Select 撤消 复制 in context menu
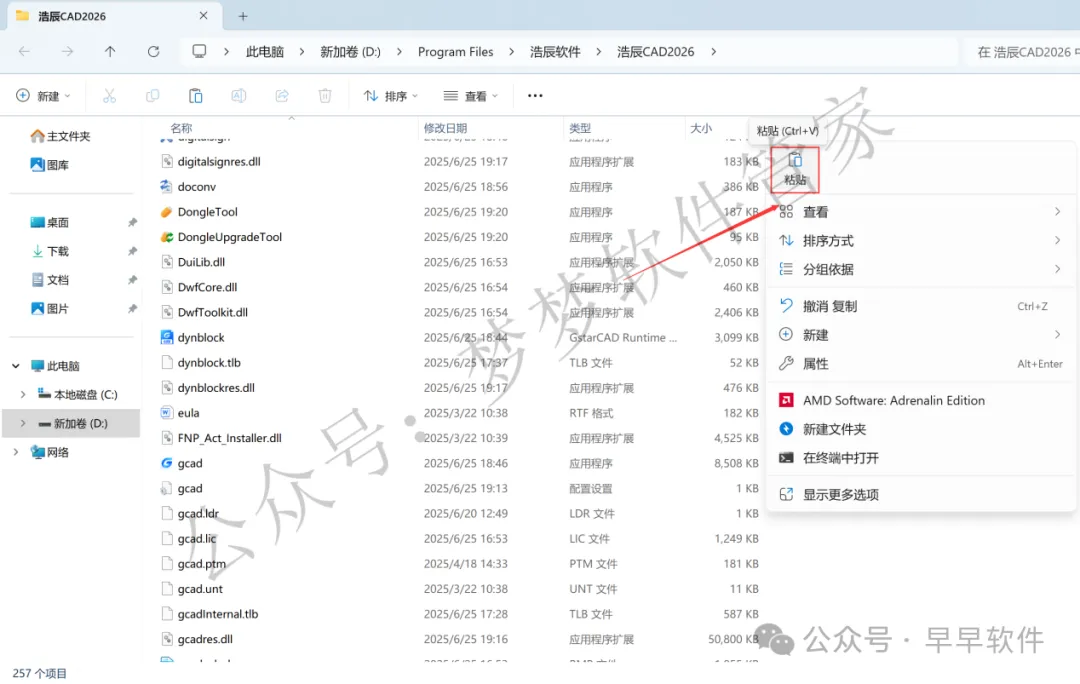1080x684 pixels. [x=920, y=307]
